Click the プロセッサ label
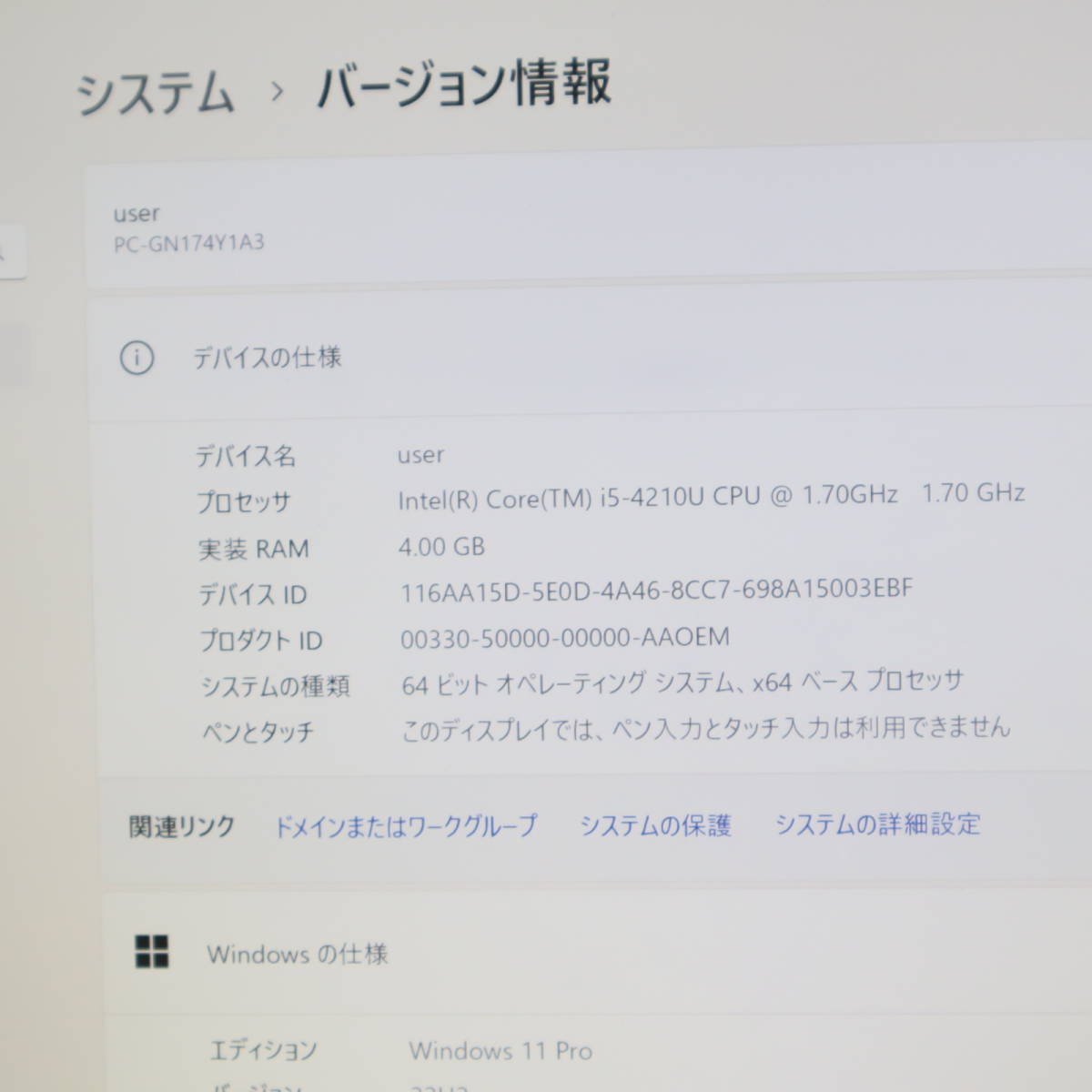The image size is (1092, 1092). click(244, 502)
